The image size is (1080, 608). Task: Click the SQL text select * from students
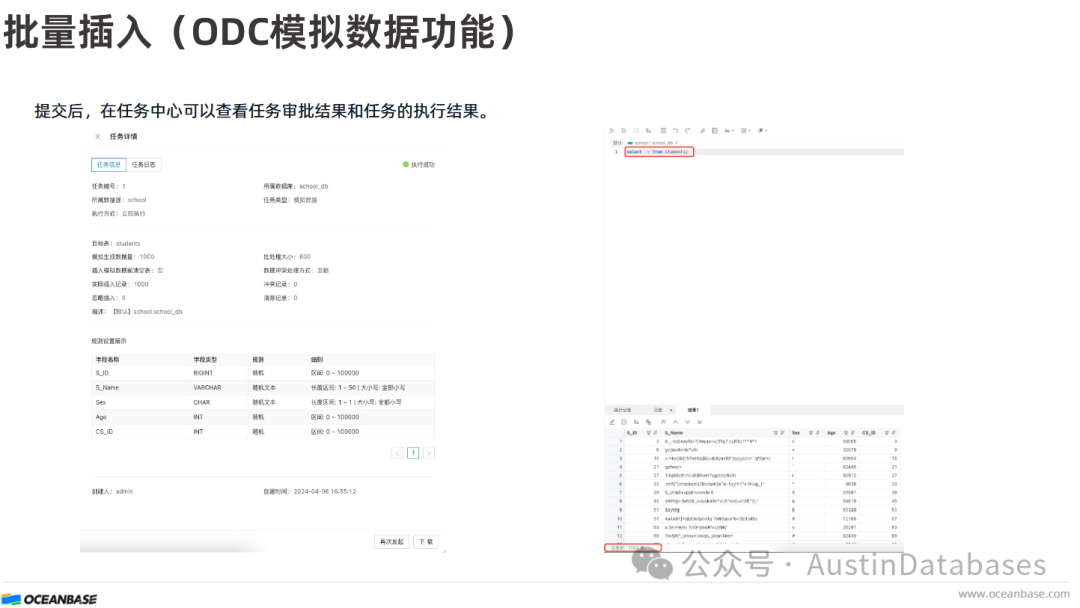coord(657,152)
